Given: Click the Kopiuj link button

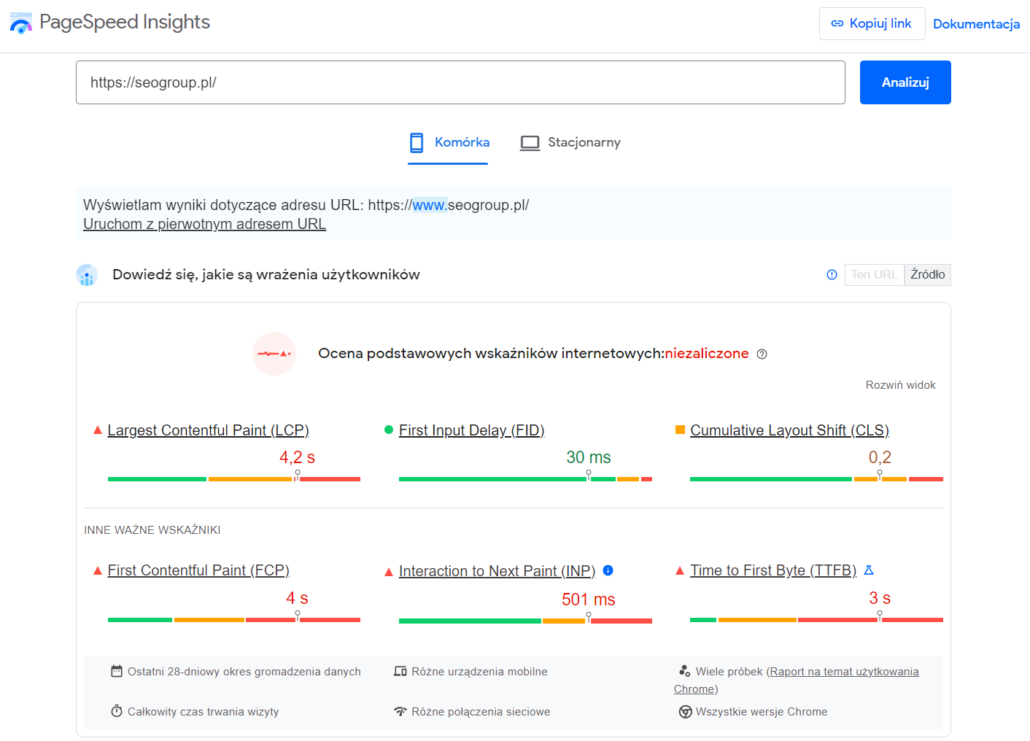Looking at the screenshot, I should pyautogui.click(x=872, y=24).
